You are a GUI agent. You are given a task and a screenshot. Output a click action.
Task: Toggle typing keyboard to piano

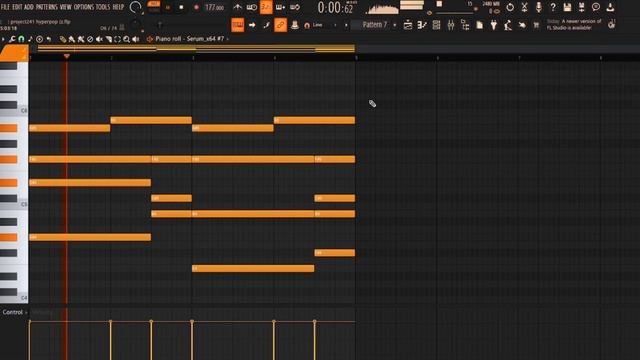pos(238,25)
